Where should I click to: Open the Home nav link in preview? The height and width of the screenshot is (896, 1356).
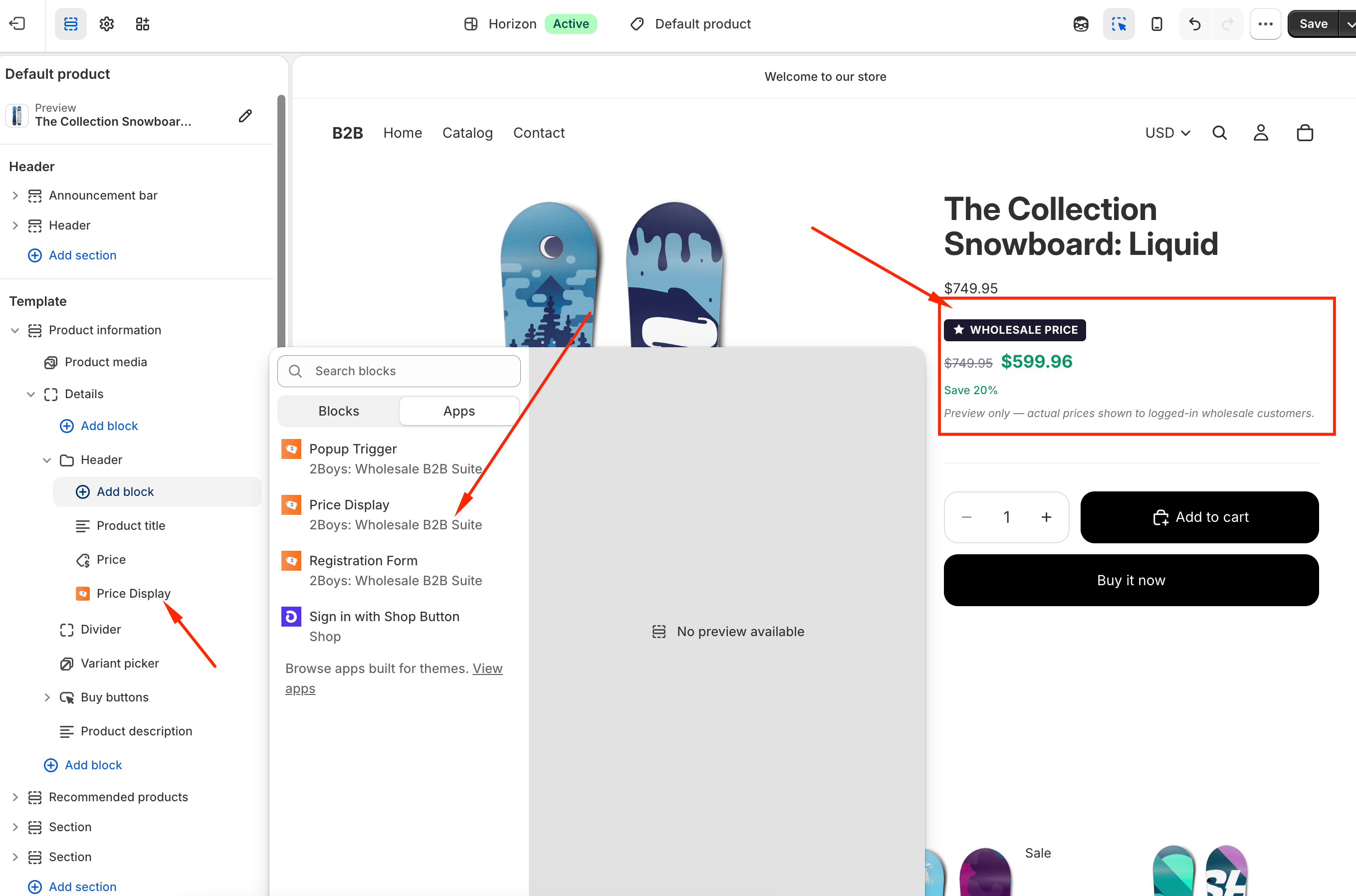403,133
